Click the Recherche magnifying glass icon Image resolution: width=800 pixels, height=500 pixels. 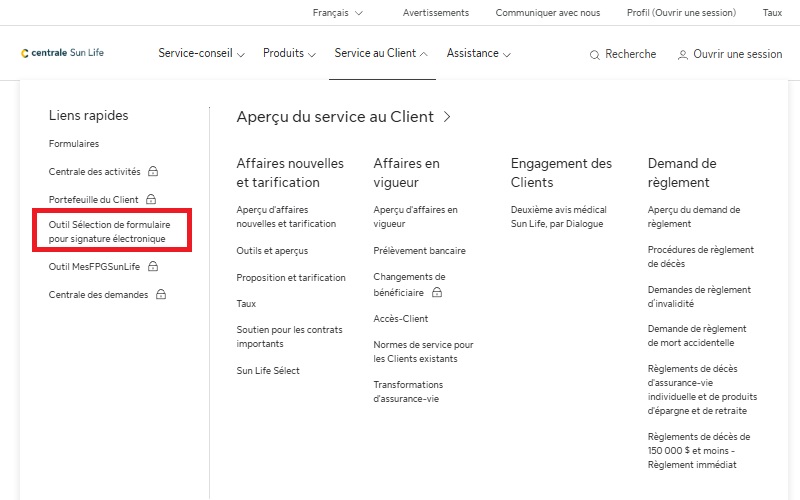click(x=595, y=55)
